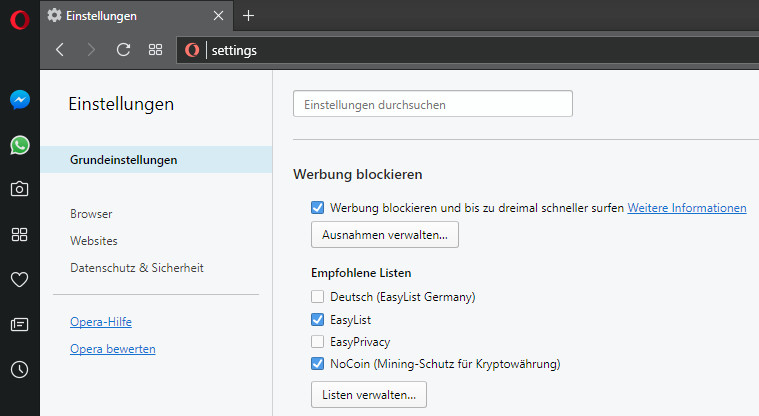Click the gear icon on the Einstellungen tab
This screenshot has width=759, height=416.
(x=54, y=15)
